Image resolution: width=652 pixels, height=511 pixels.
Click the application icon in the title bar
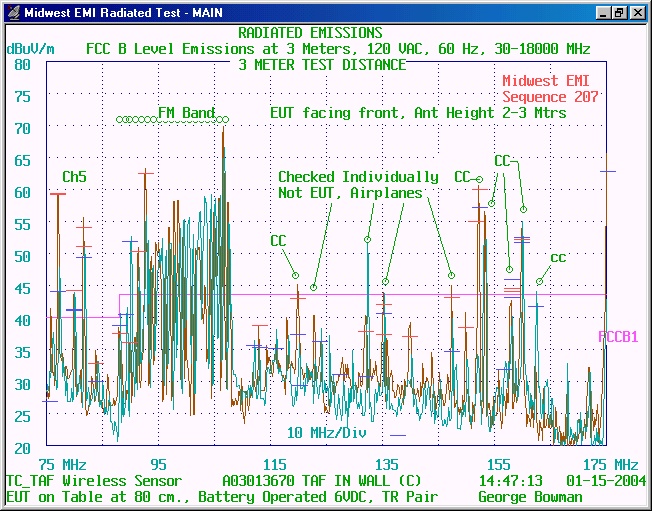pos(12,12)
